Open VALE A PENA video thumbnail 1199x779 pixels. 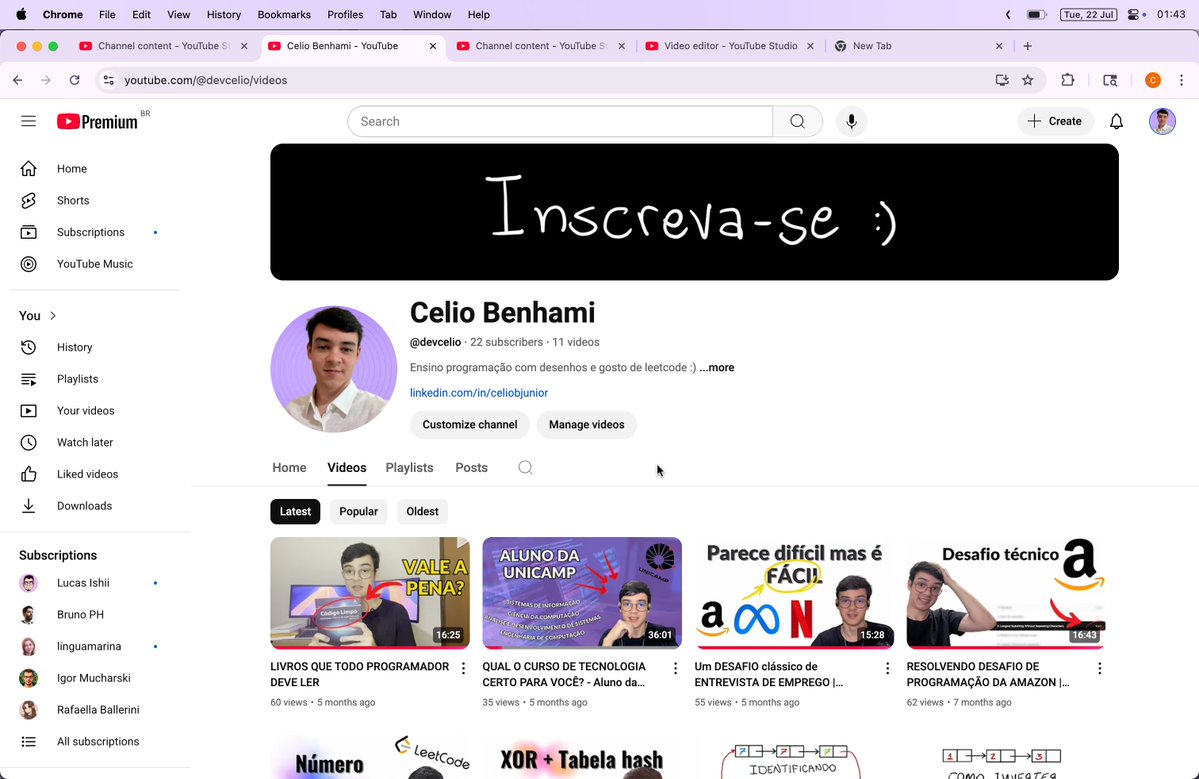[x=369, y=593]
